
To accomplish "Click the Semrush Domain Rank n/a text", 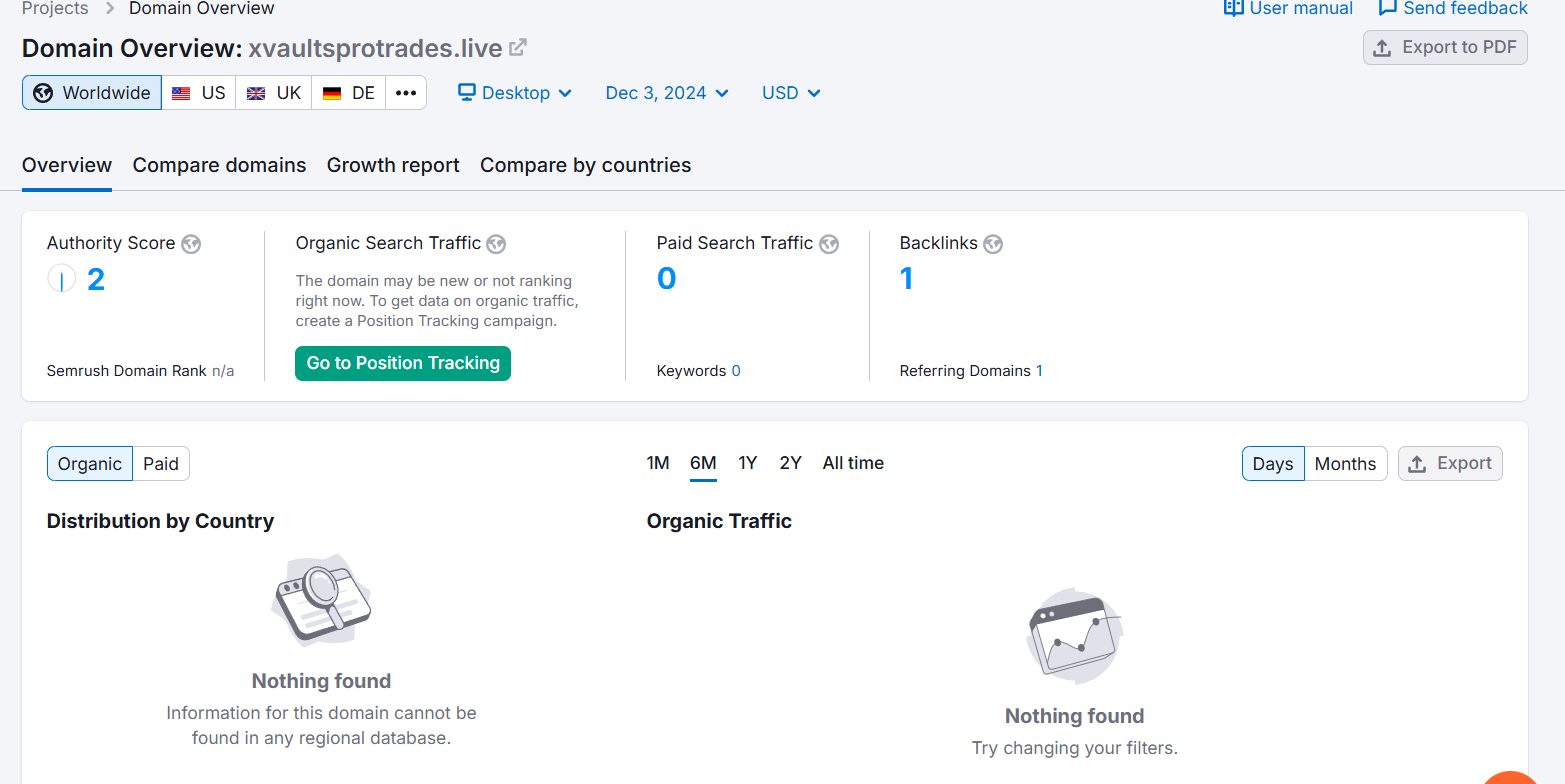I will [x=140, y=371].
